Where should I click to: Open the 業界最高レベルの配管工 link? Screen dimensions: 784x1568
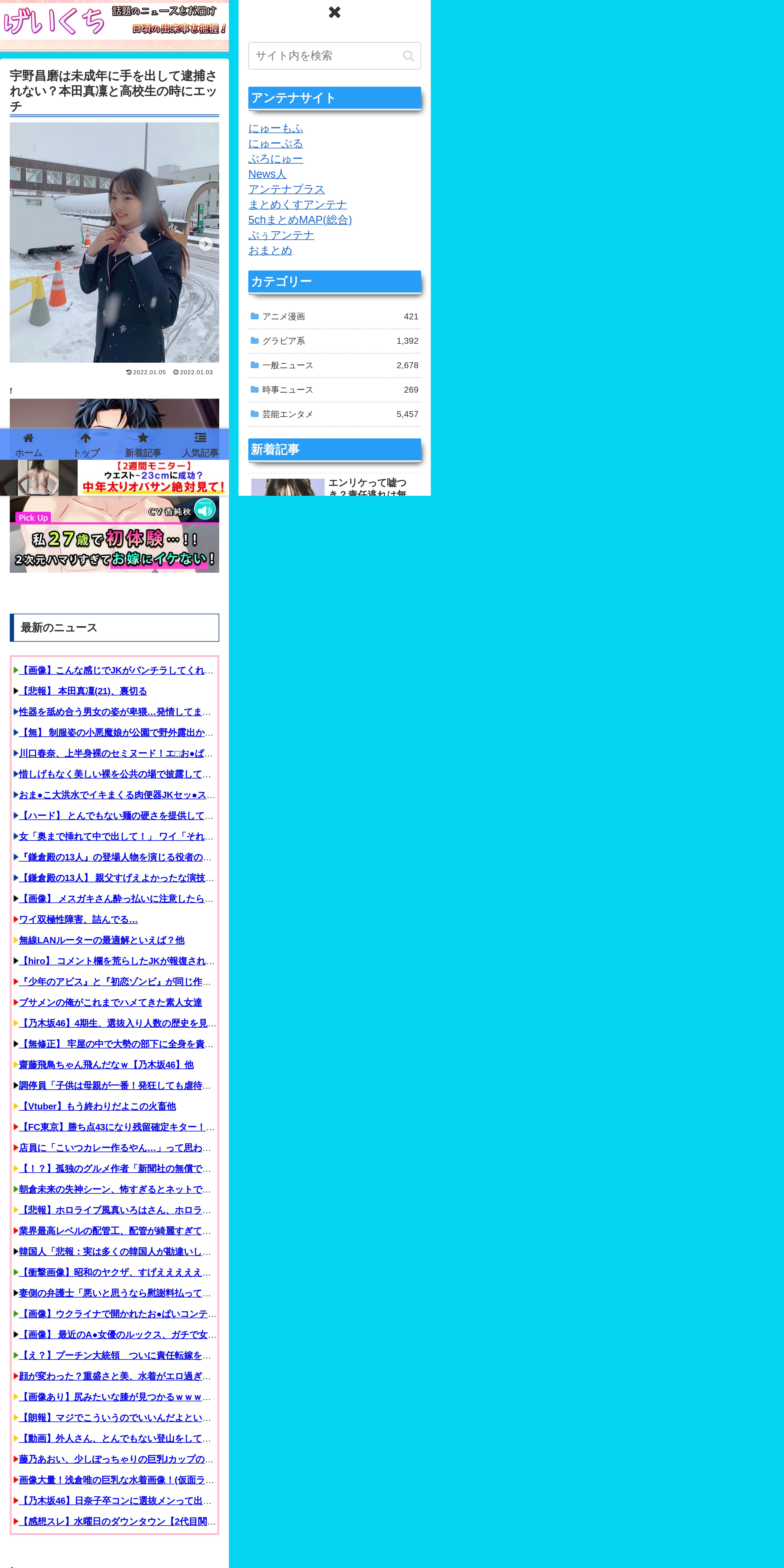(x=115, y=1231)
